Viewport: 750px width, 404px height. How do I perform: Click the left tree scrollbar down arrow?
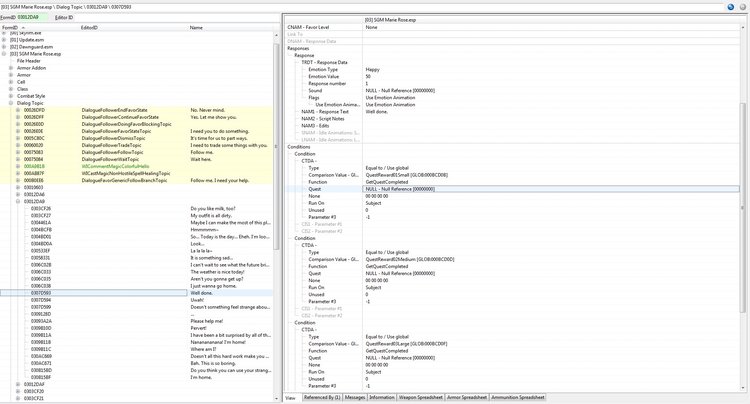coord(276,398)
